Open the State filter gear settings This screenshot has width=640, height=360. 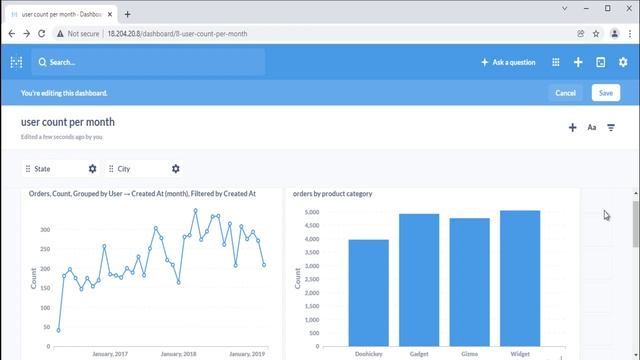tap(93, 169)
